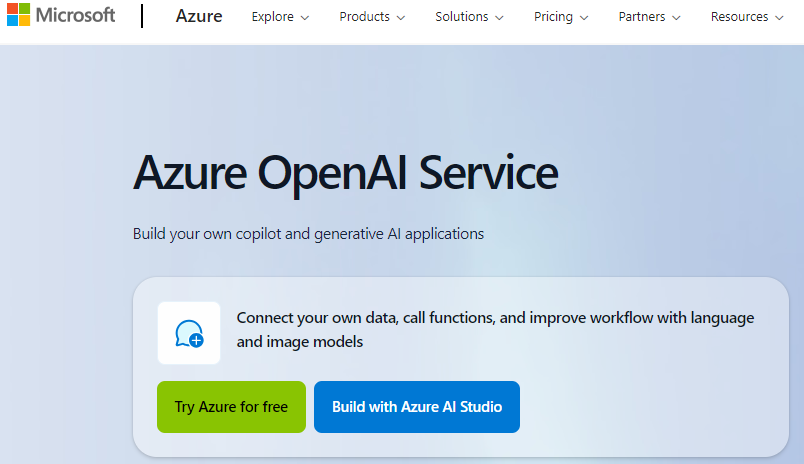This screenshot has height=464, width=804.
Task: Click the chevron arrow next to Partners
Action: point(676,18)
